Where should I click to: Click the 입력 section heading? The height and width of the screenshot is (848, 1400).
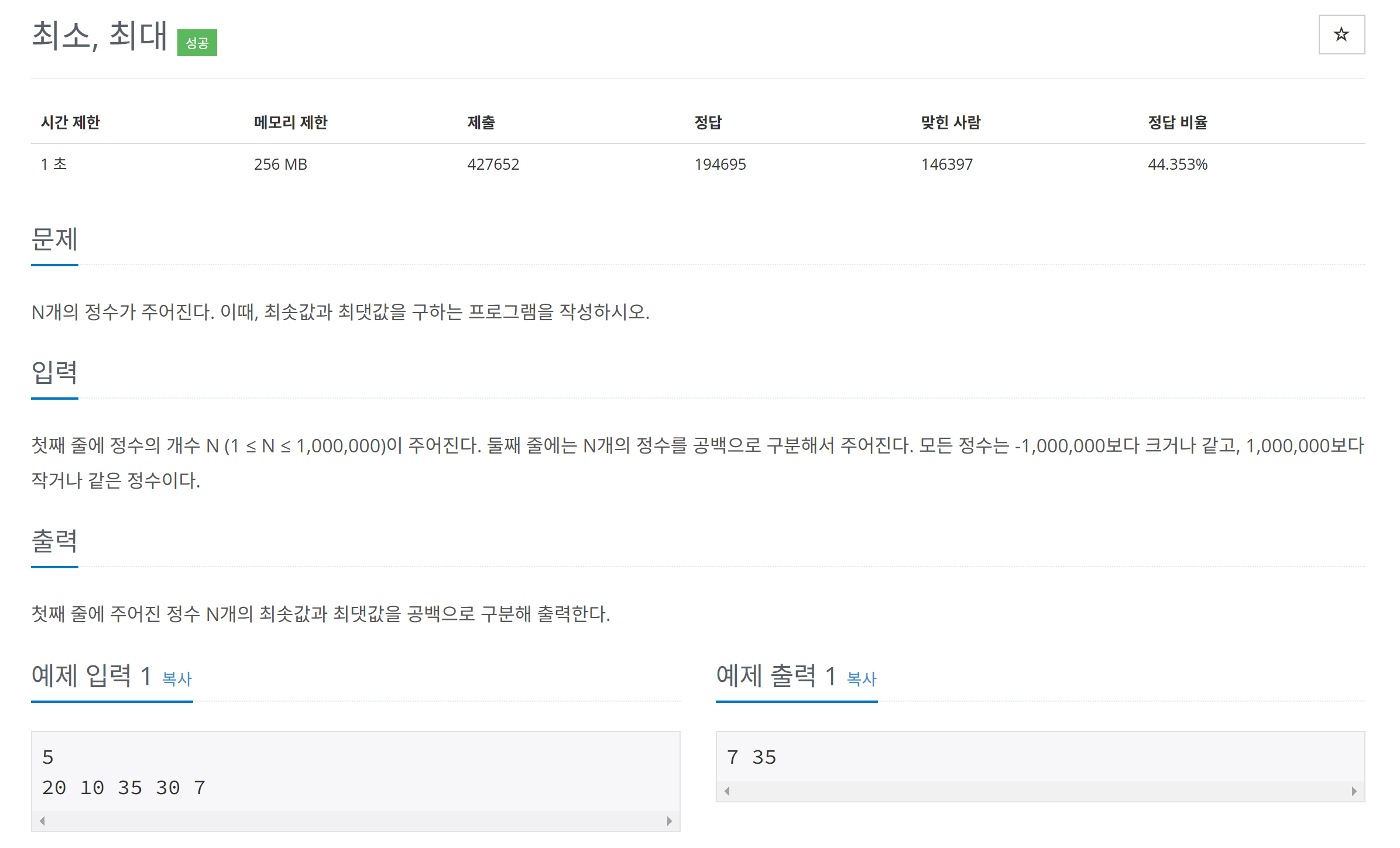[x=54, y=372]
